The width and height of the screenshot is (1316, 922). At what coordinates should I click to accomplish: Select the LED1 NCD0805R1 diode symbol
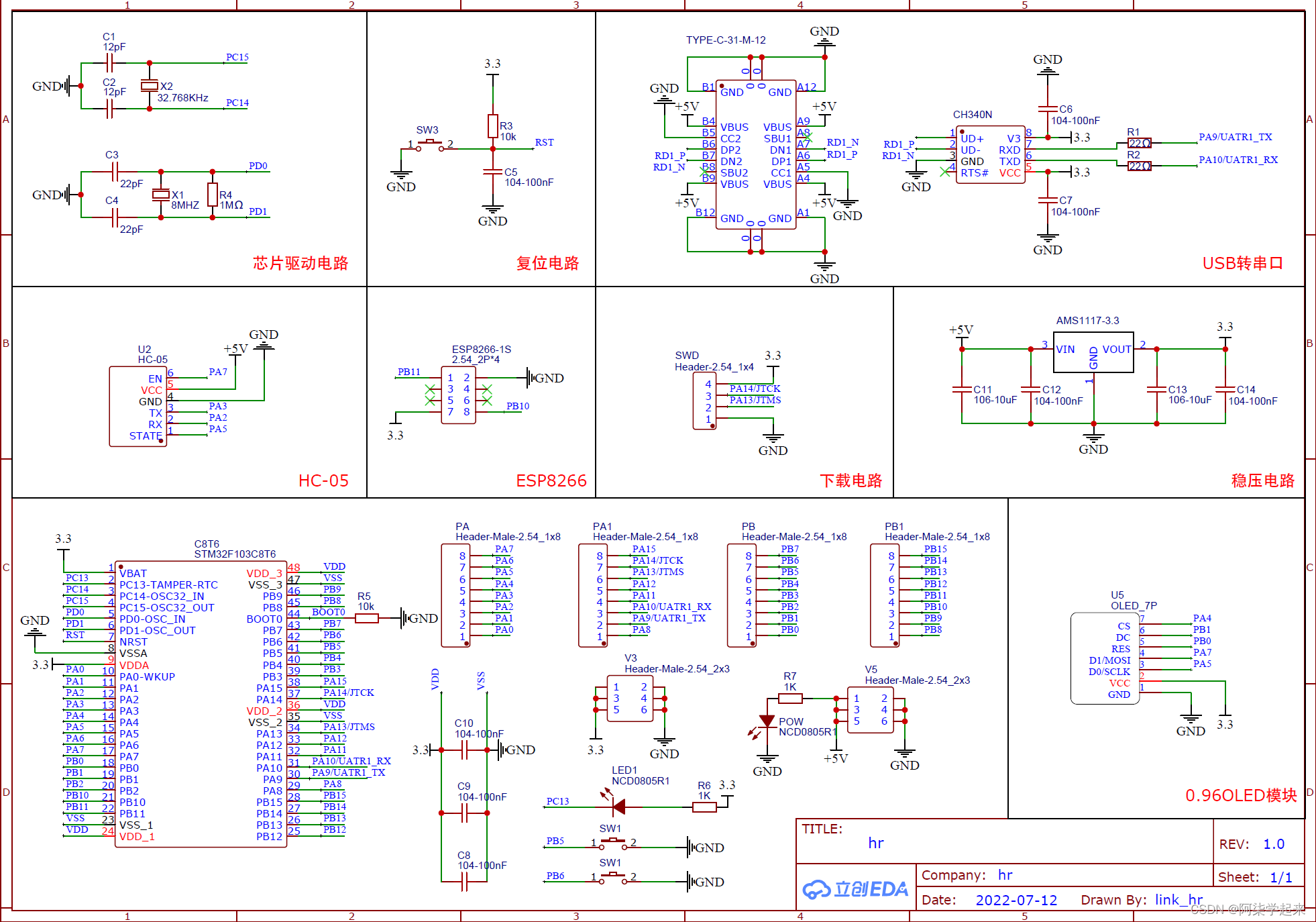pyautogui.click(x=618, y=807)
